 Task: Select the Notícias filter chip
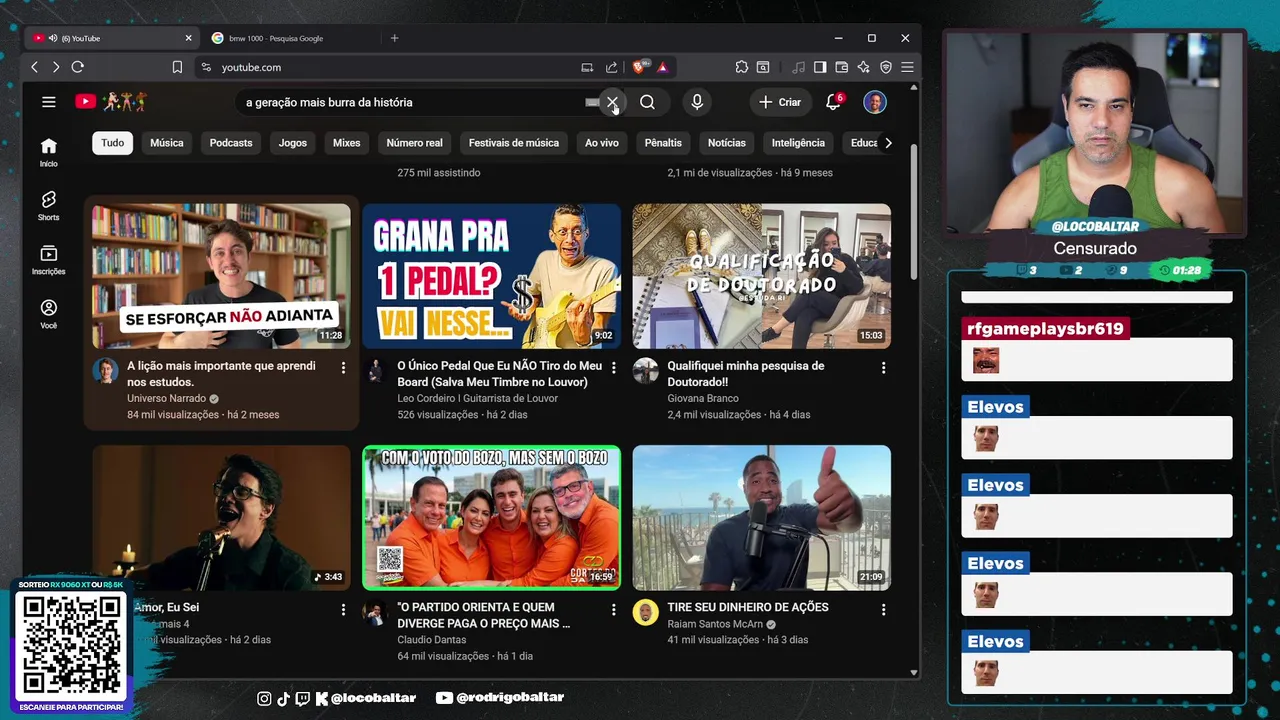pyautogui.click(x=727, y=143)
